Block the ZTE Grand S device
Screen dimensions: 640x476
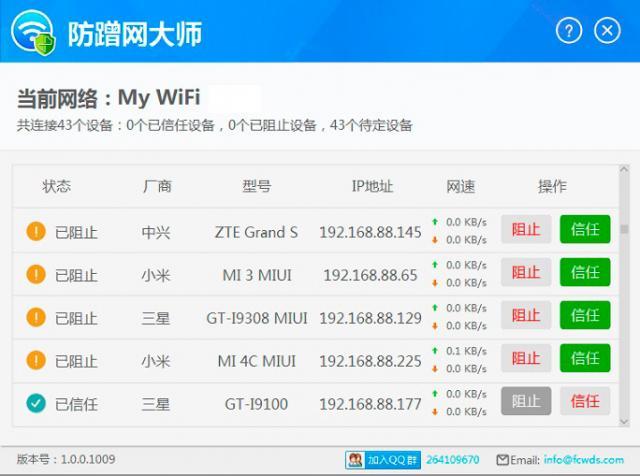coord(526,229)
